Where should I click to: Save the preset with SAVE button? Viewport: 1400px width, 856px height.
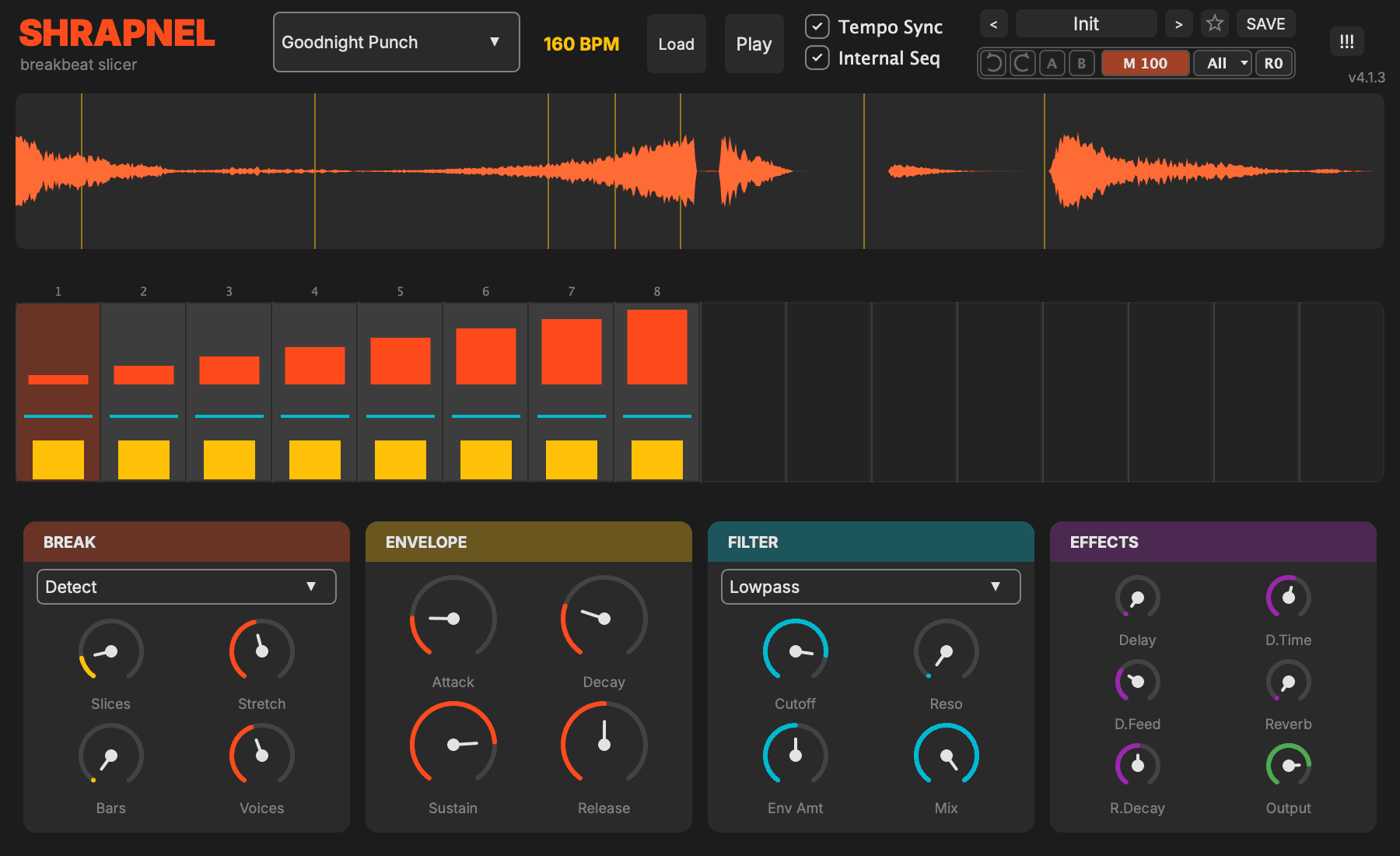(1265, 23)
